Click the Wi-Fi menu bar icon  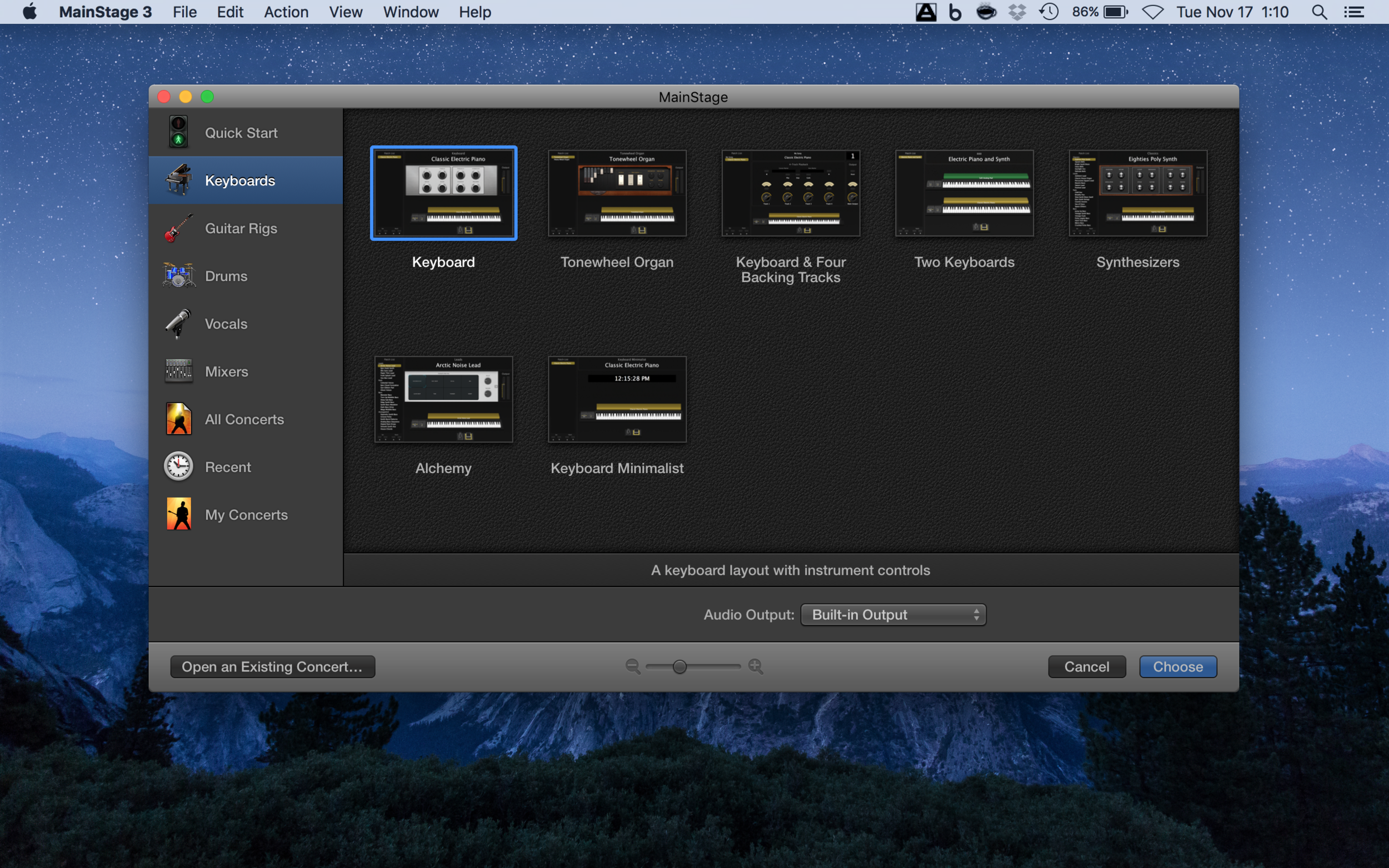1152,12
